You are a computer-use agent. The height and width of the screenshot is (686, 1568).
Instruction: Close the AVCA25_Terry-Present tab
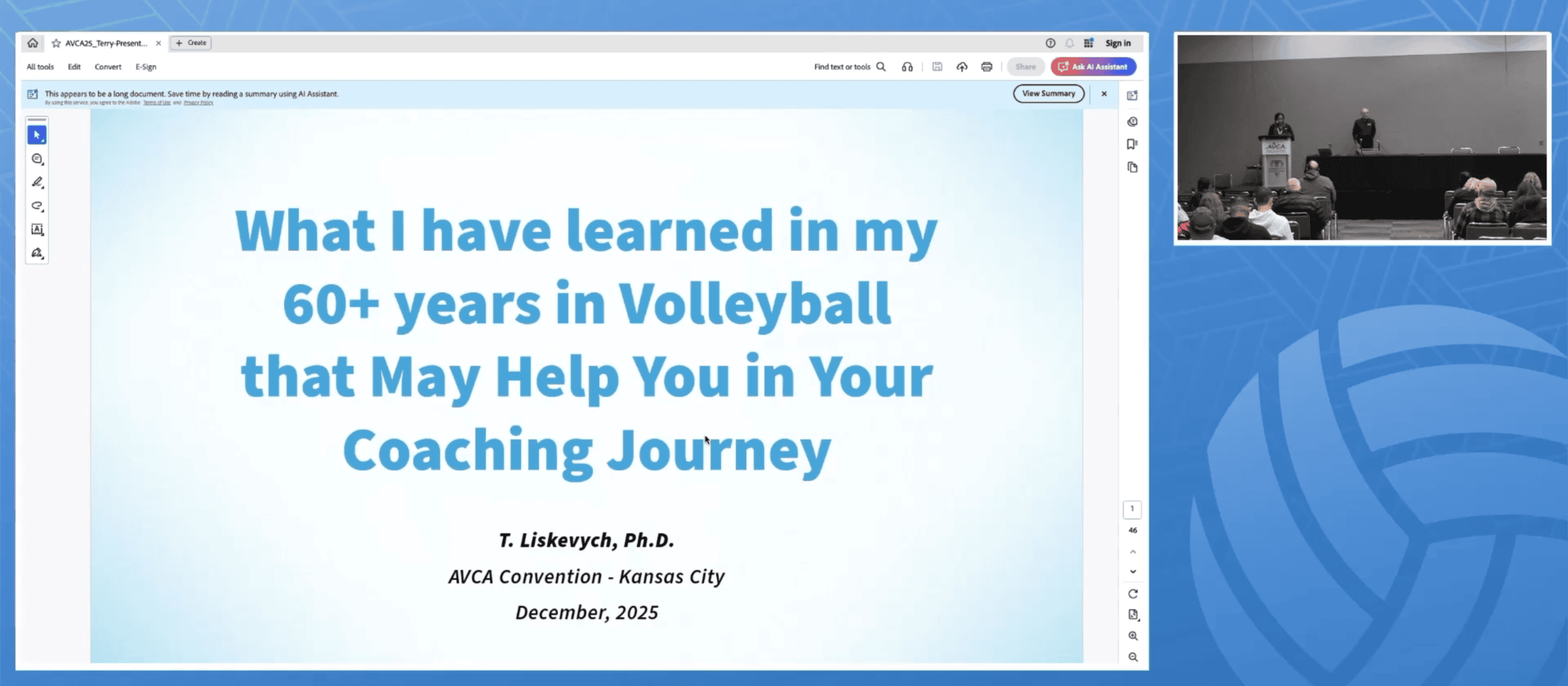pos(158,43)
